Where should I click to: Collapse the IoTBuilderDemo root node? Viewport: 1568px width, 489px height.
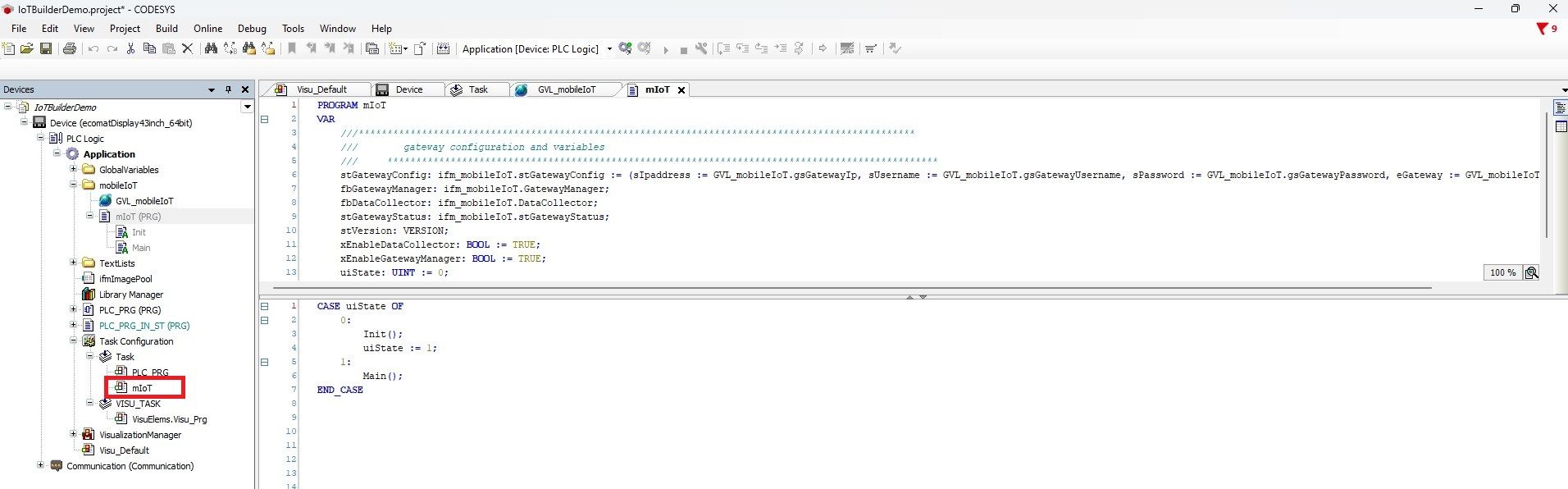click(8, 107)
